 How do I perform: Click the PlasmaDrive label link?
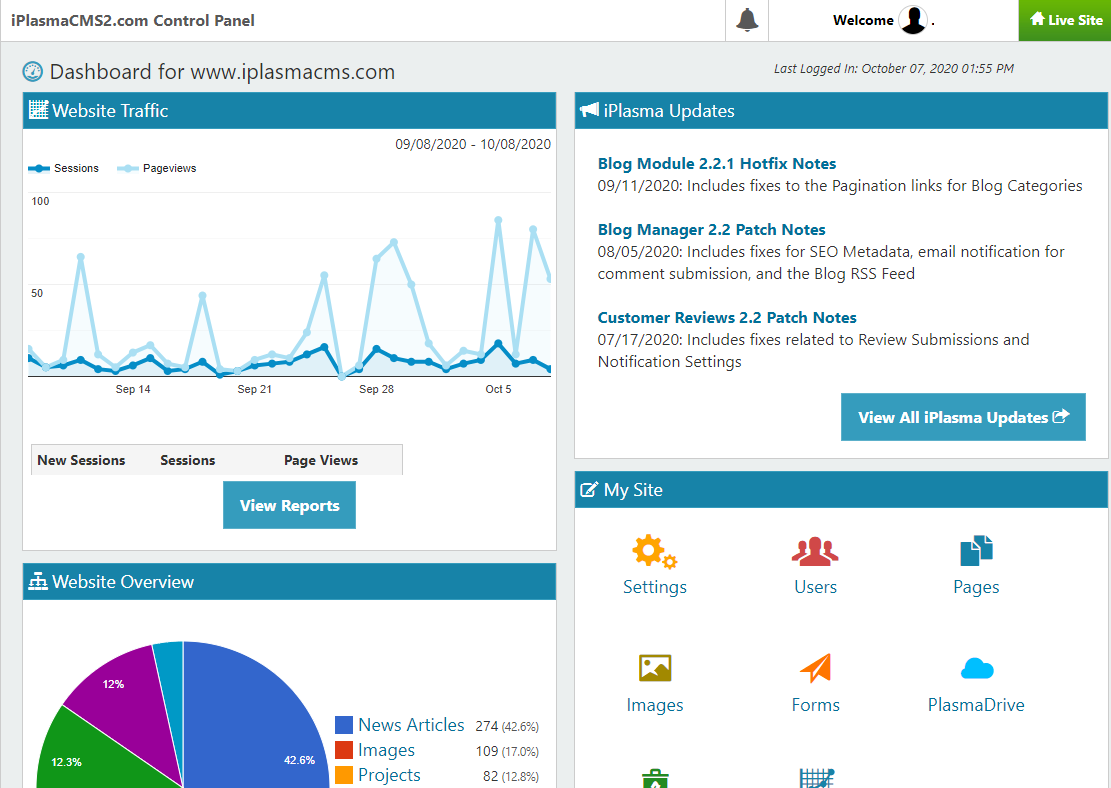pos(976,704)
